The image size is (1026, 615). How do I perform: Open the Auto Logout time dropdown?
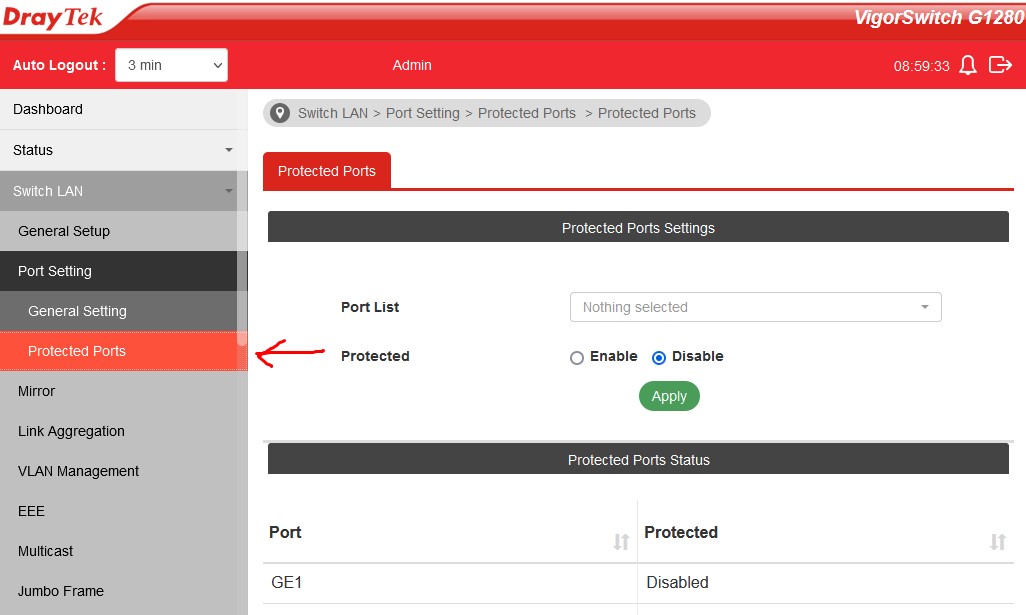coord(172,65)
